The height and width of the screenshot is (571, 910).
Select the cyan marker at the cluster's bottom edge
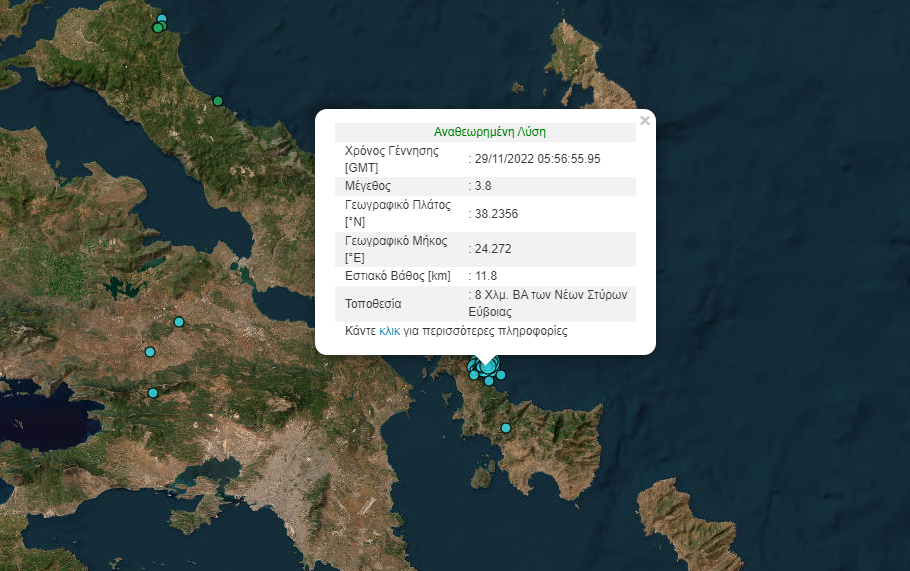[x=489, y=381]
